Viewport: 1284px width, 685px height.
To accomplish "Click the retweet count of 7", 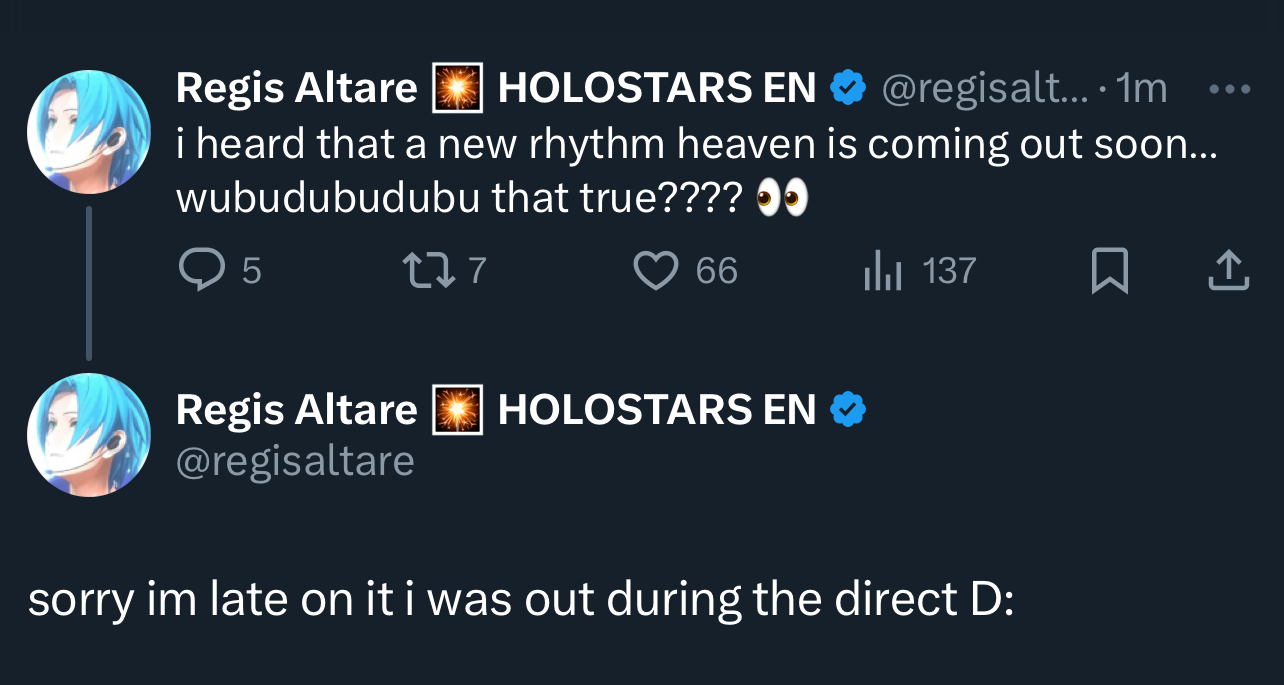I will pos(477,271).
